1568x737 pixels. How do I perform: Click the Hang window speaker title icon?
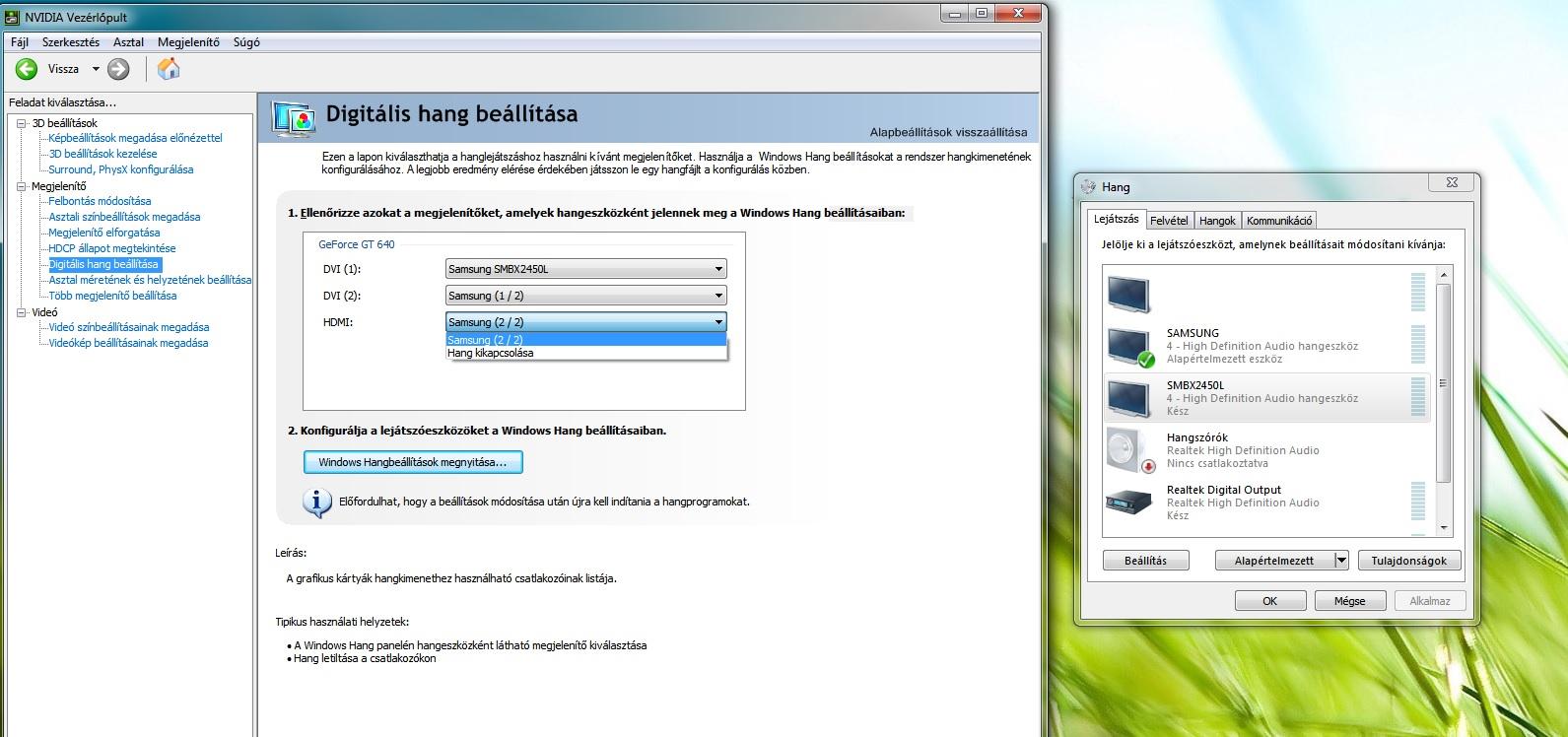click(x=1088, y=186)
